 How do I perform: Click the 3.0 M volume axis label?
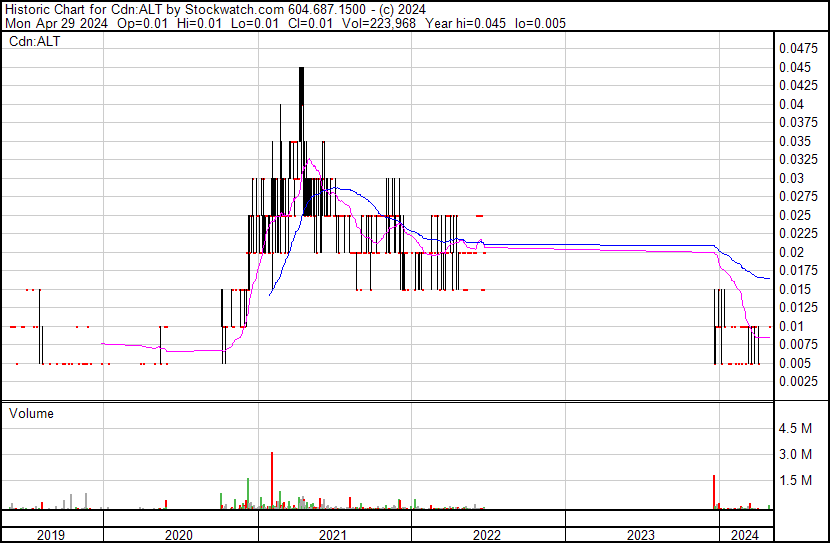click(795, 455)
